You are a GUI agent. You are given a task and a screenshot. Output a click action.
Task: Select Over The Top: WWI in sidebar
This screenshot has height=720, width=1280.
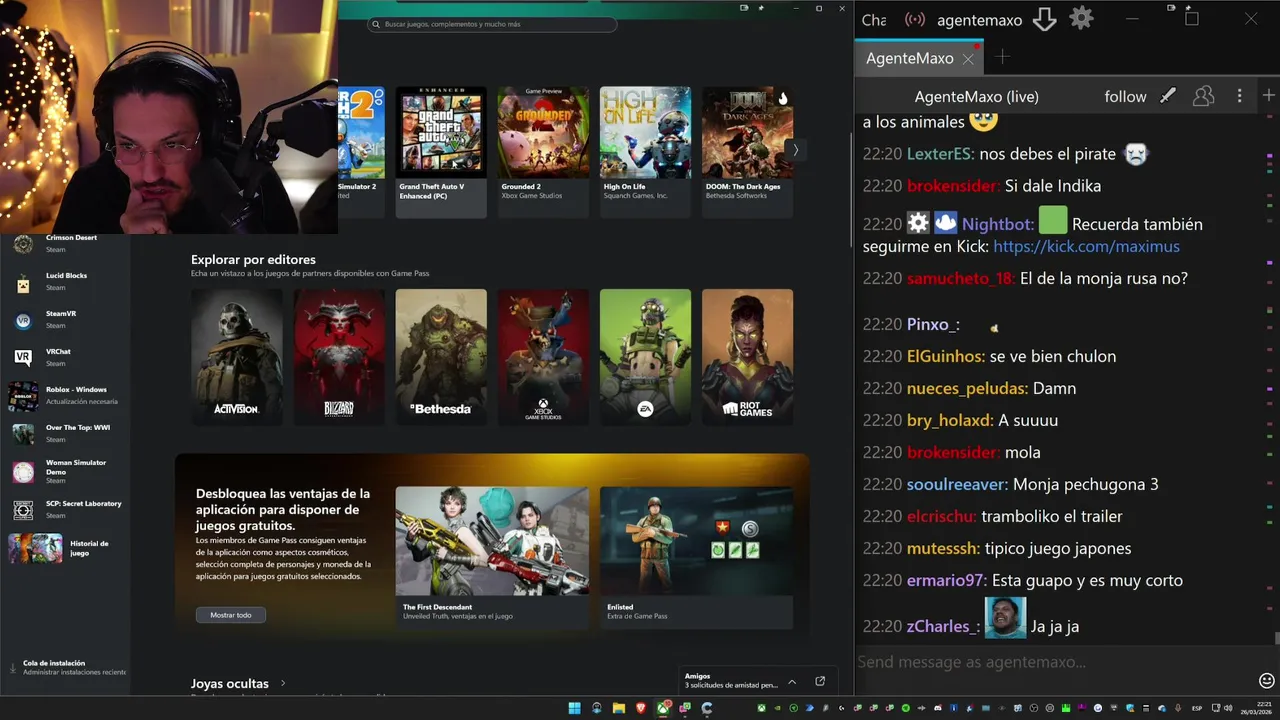pyautogui.click(x=66, y=433)
